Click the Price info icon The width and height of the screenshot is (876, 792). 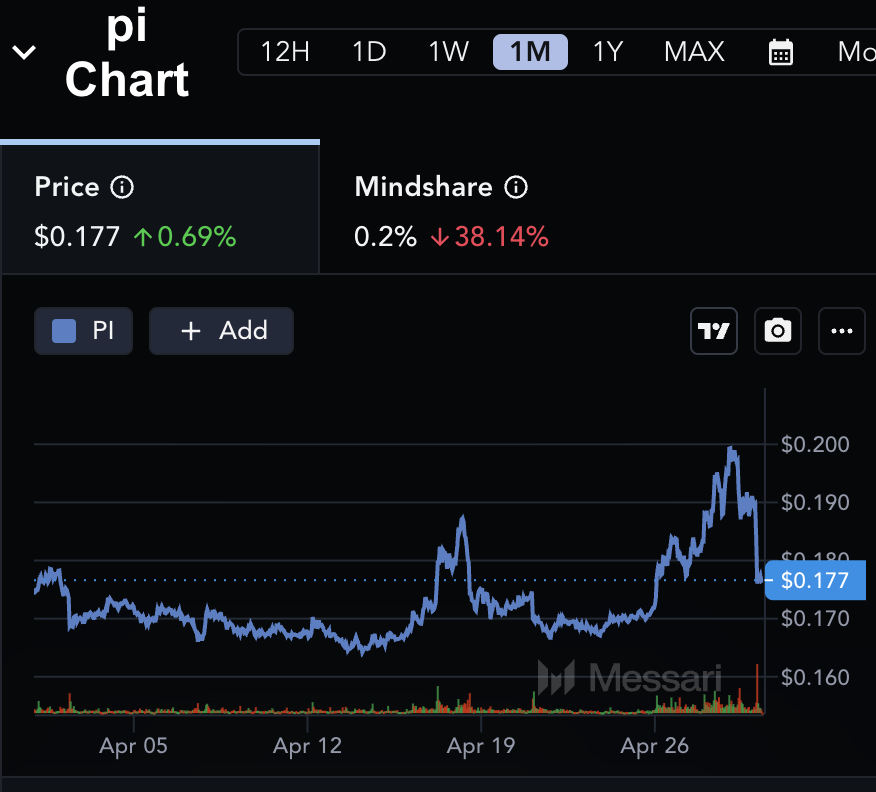[122, 187]
